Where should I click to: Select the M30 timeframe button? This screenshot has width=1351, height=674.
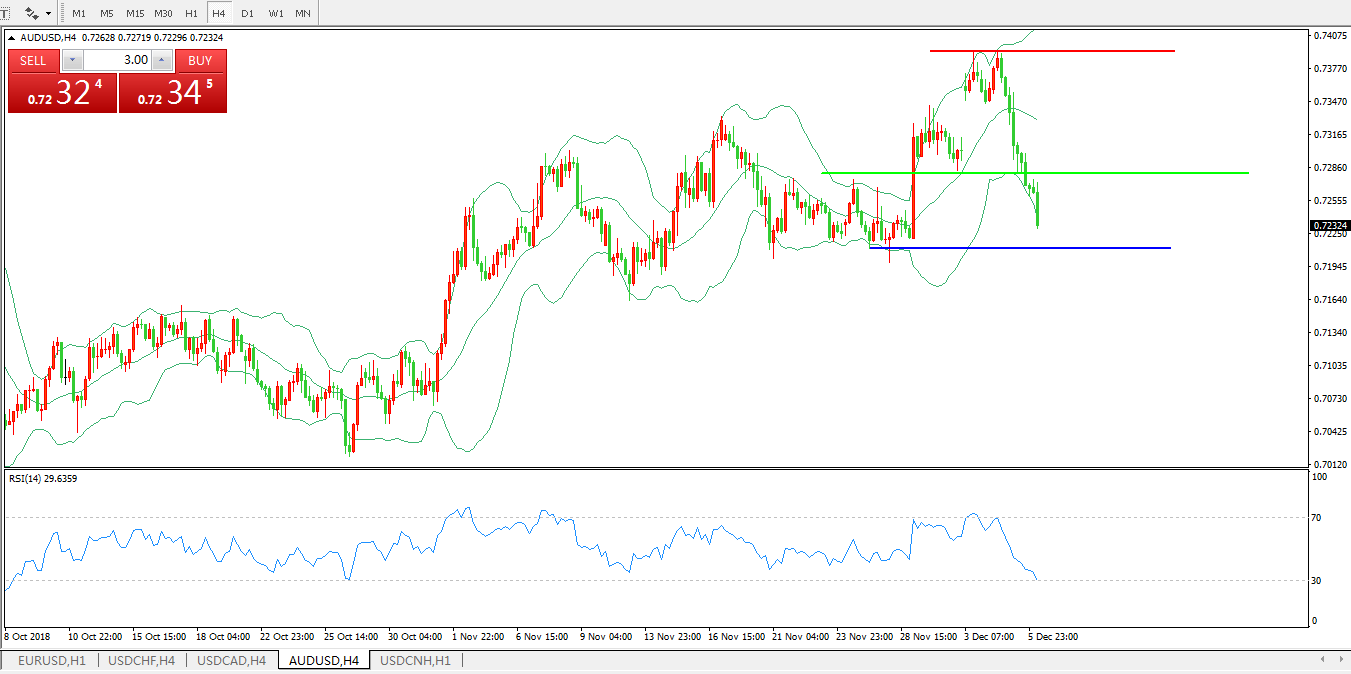point(164,14)
